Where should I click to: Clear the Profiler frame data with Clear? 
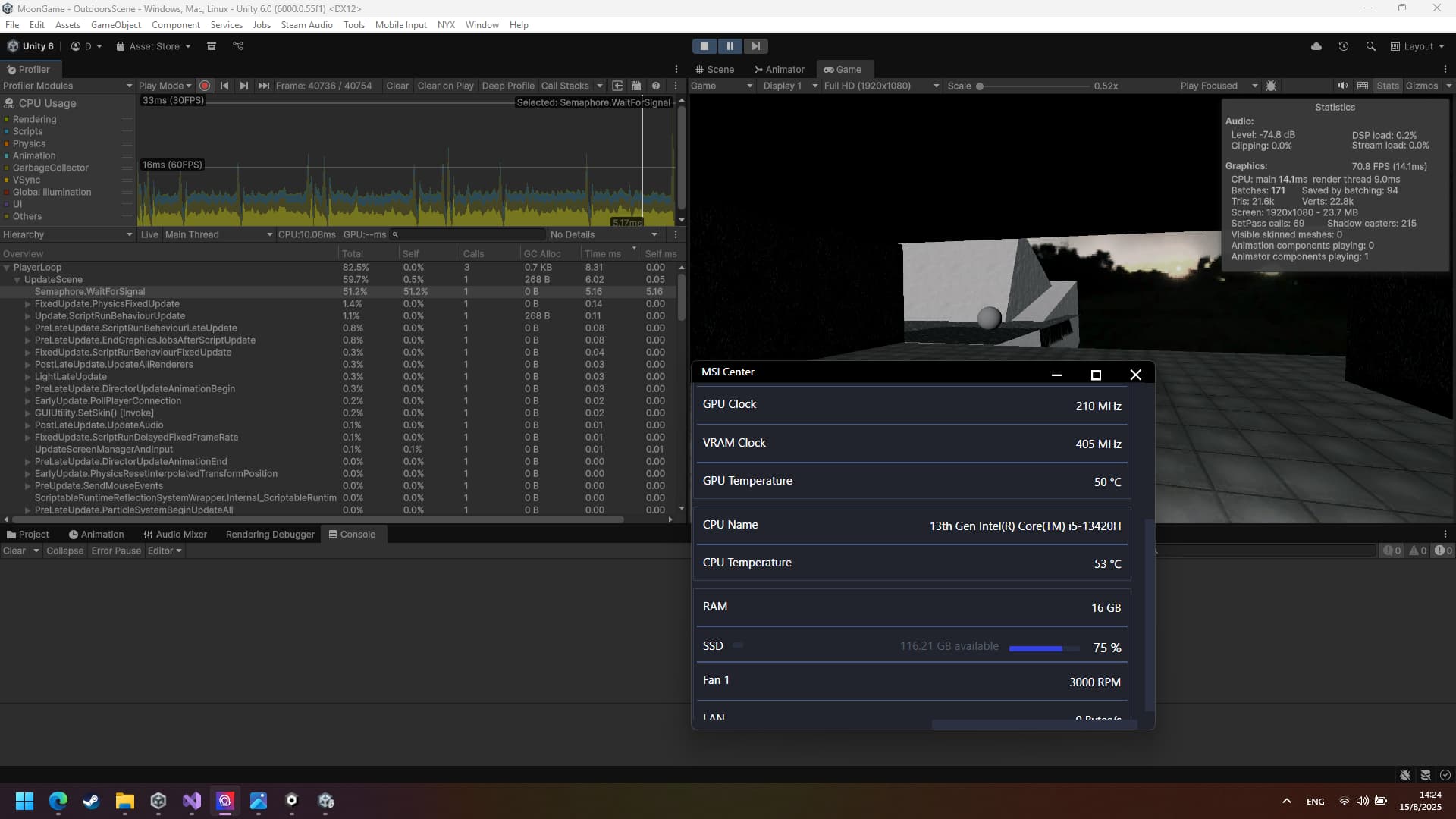(x=397, y=86)
